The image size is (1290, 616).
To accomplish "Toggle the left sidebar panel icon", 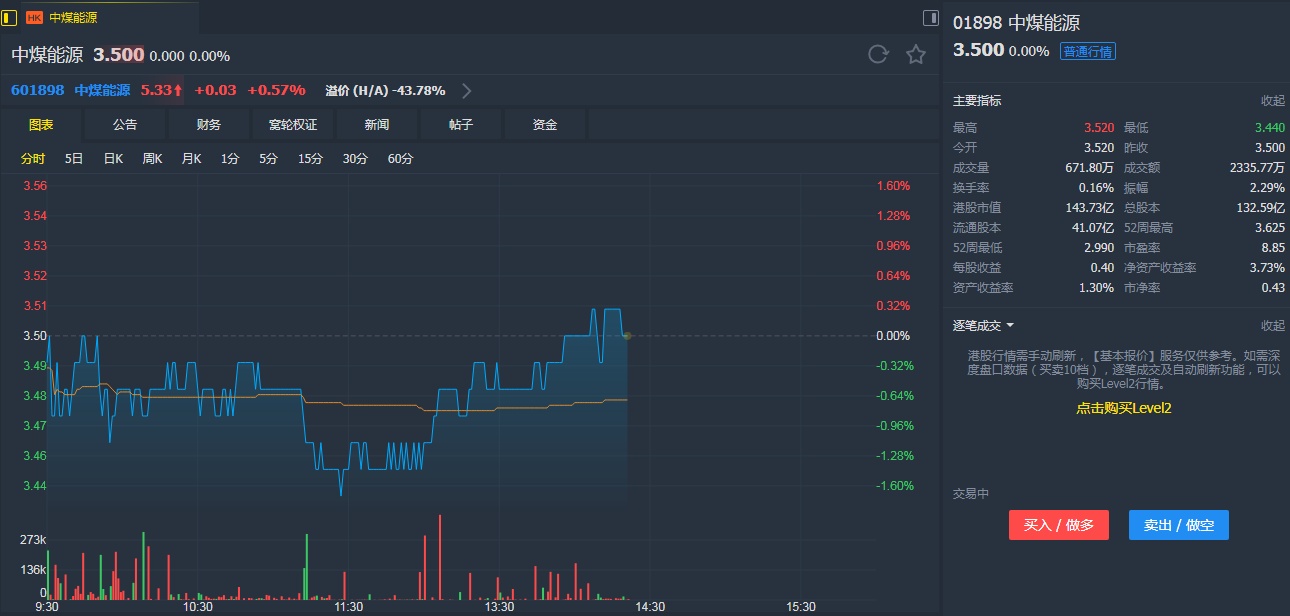I will (9, 17).
